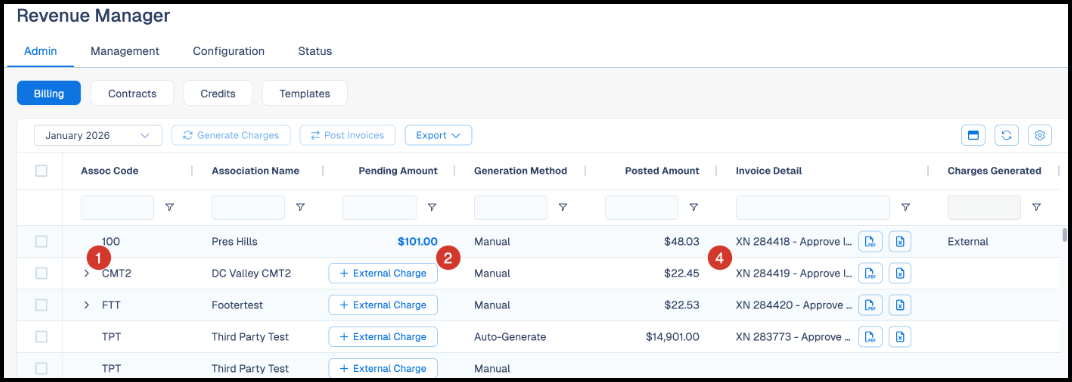
Task: Click the Generation Method filter icon
Action: (563, 207)
